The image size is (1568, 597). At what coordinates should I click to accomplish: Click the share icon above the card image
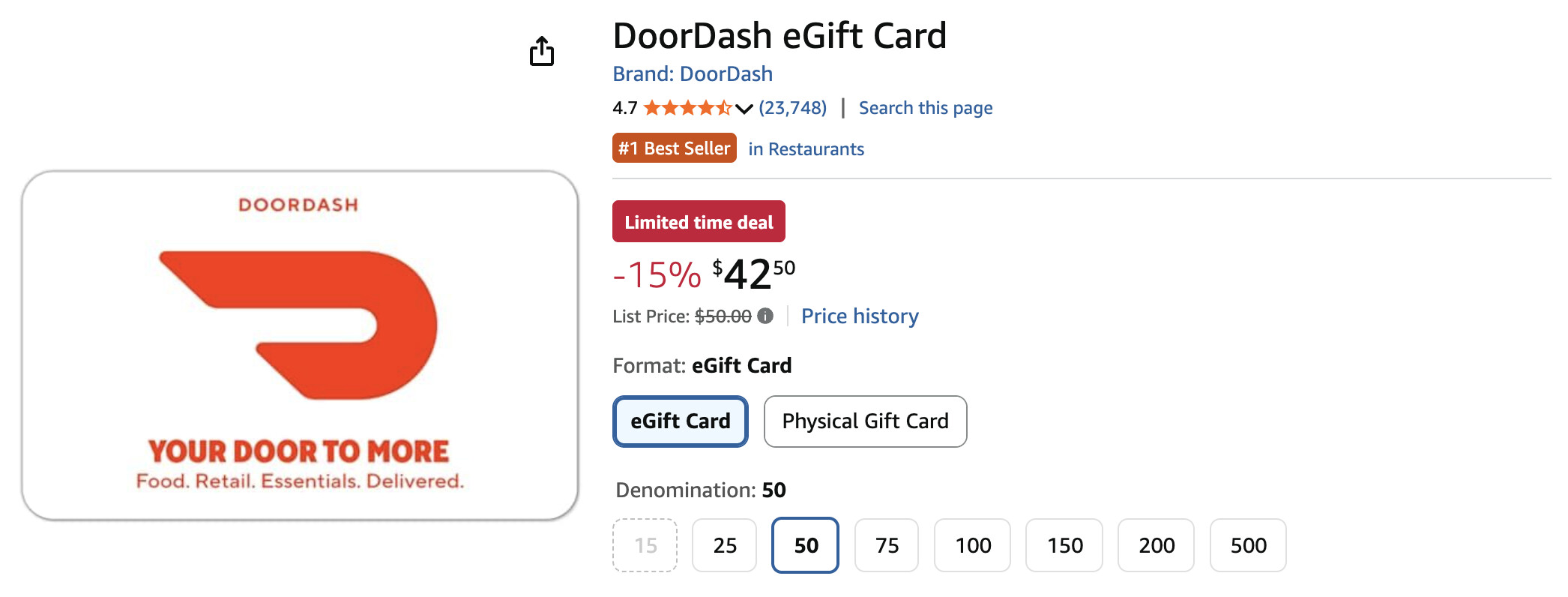pyautogui.click(x=542, y=52)
